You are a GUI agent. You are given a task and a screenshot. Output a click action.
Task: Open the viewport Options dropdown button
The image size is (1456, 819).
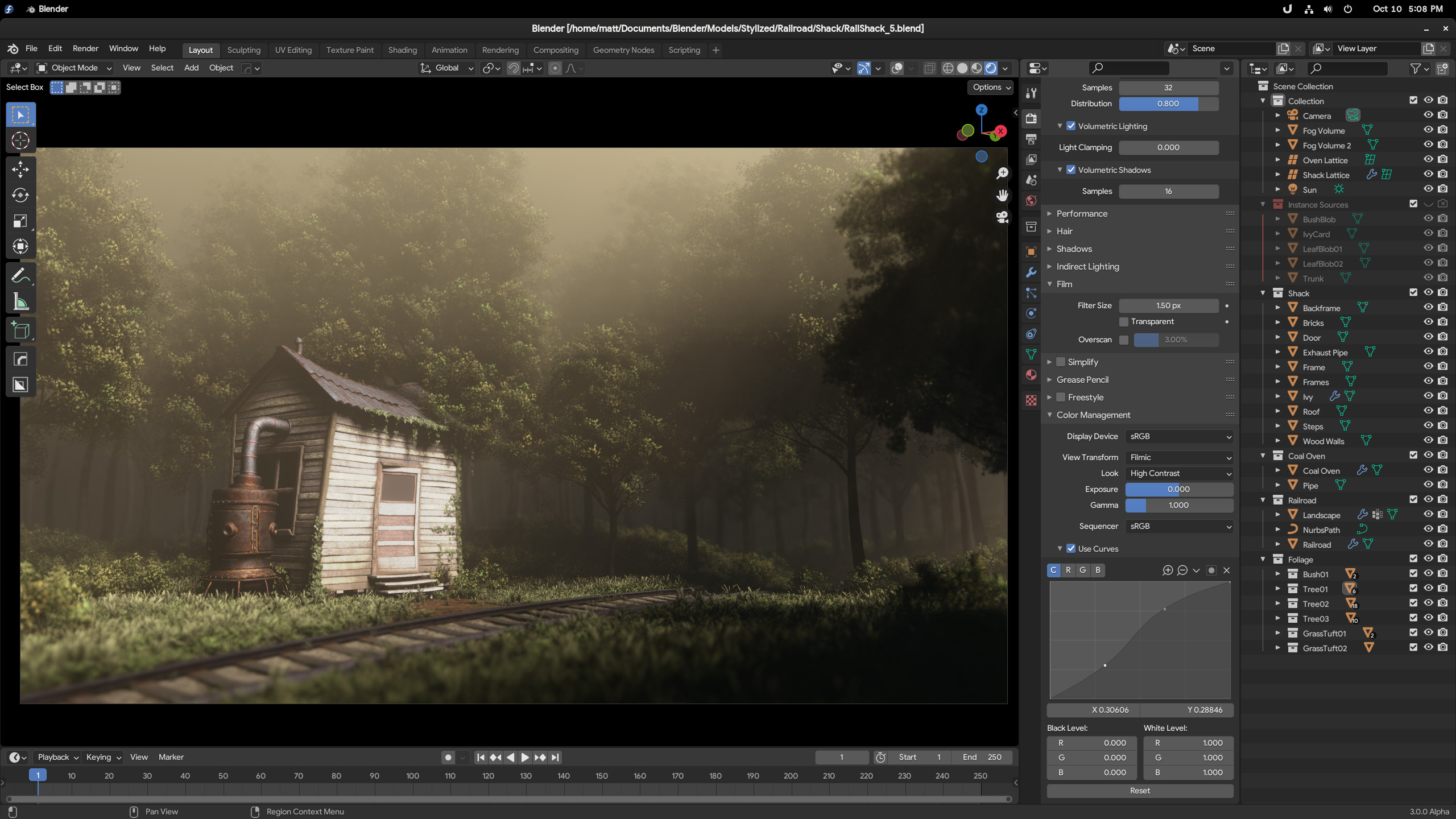(x=991, y=88)
